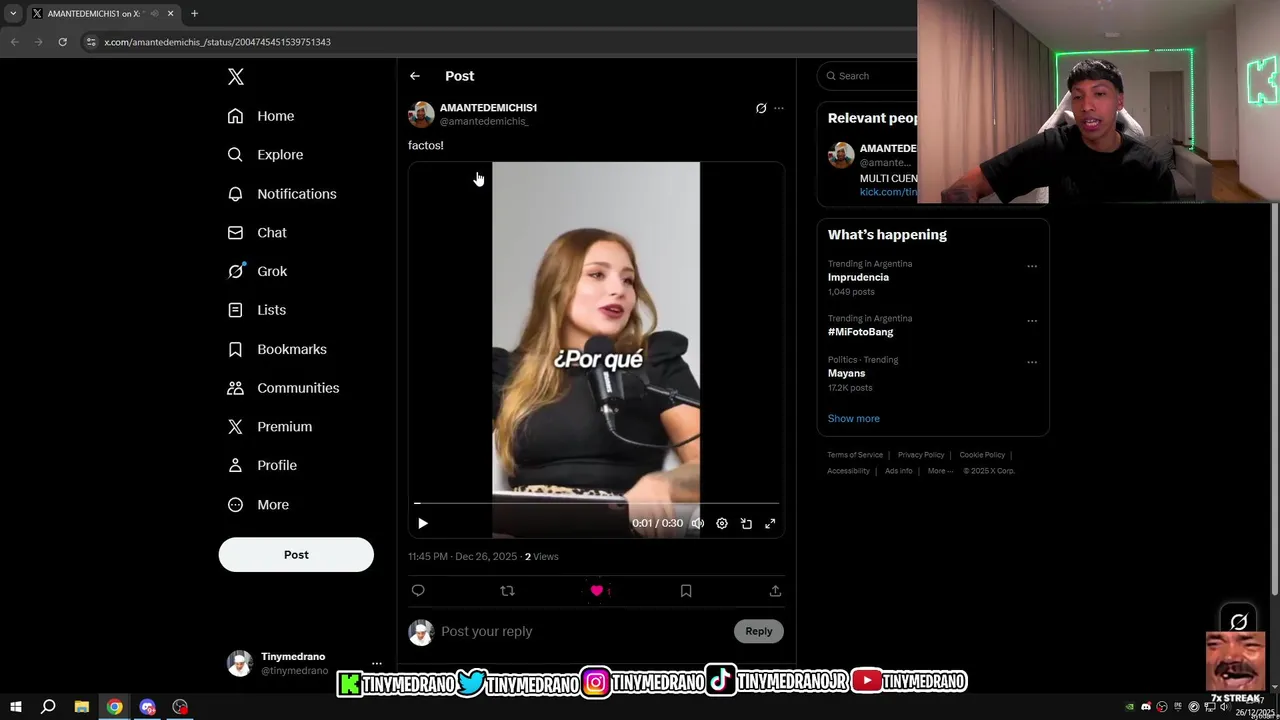Open the #MiFotoBang trending topic
Viewport: 1280px width, 720px height.
(x=860, y=332)
